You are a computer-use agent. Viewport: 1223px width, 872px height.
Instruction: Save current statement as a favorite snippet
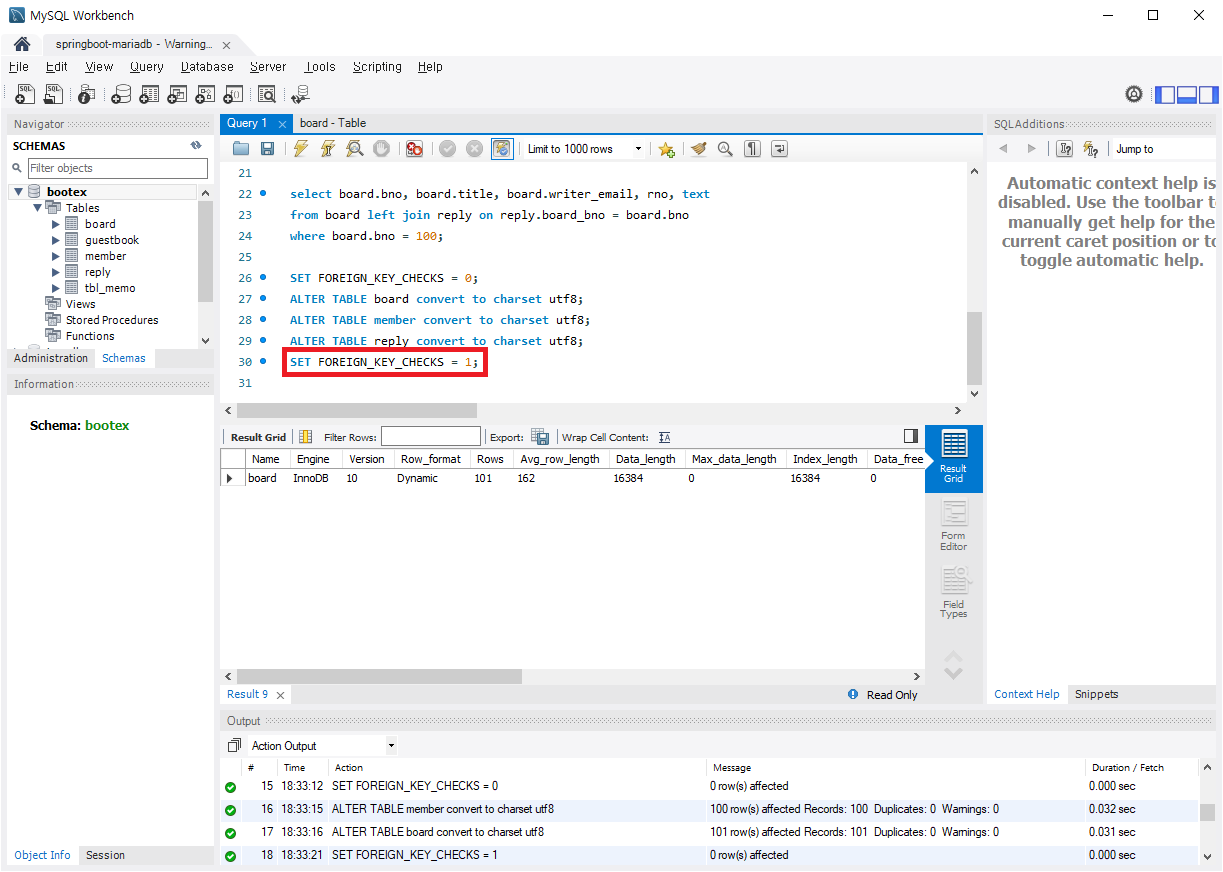(x=666, y=149)
